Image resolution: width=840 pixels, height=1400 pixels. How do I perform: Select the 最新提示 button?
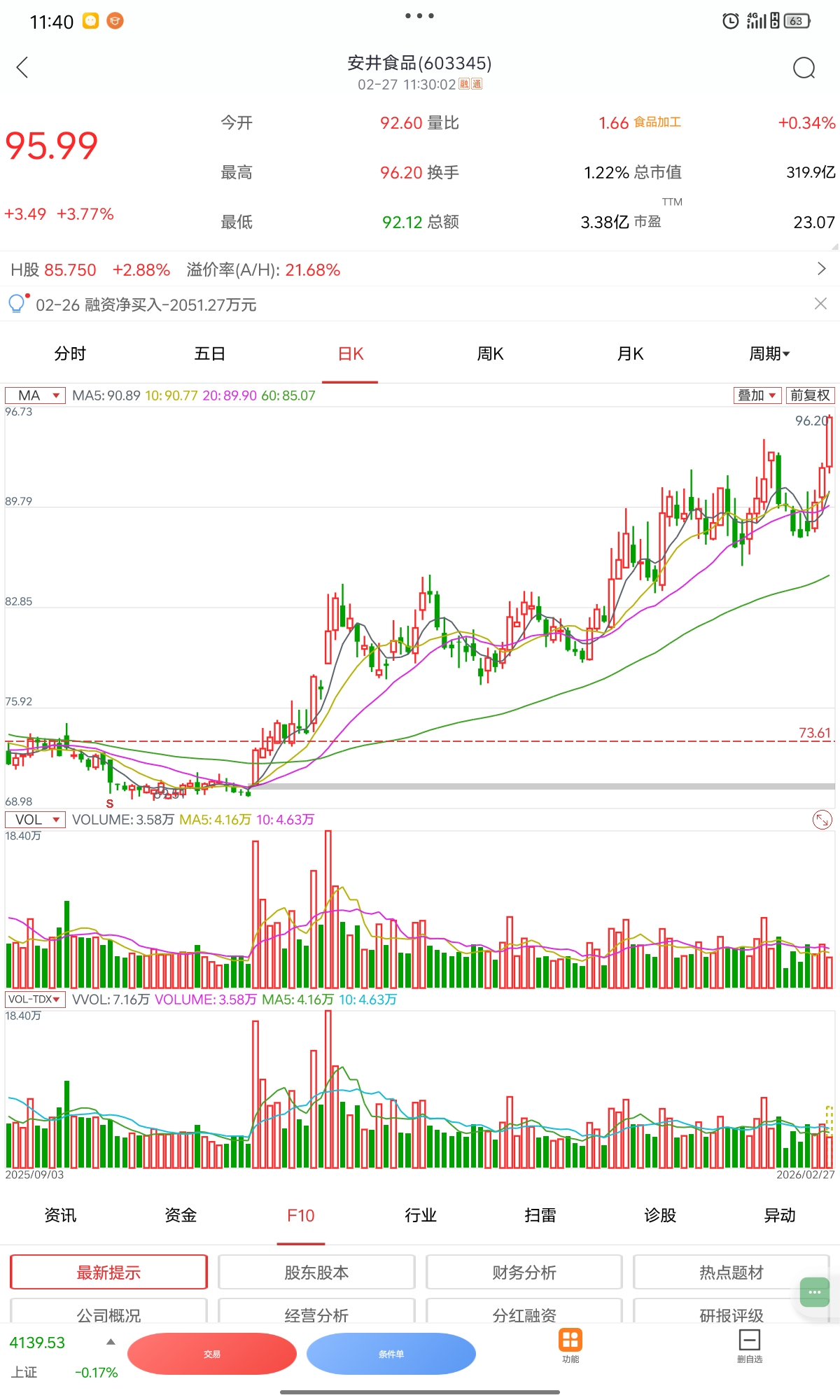point(108,1272)
